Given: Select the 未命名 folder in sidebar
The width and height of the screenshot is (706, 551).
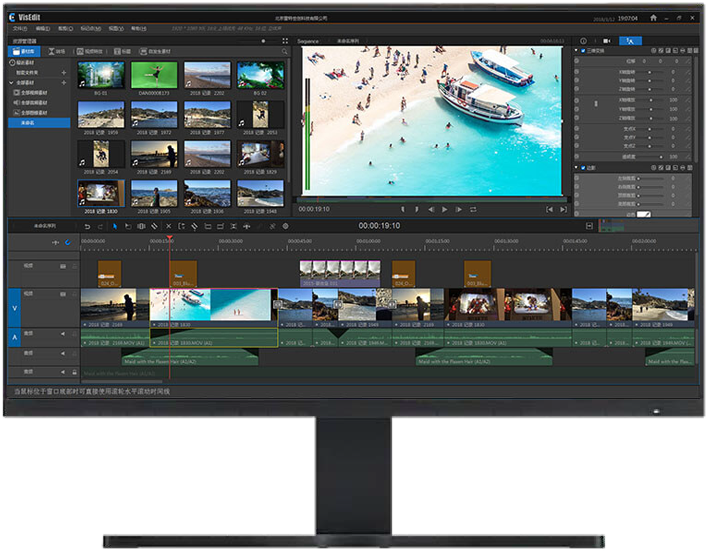Looking at the screenshot, I should point(27,122).
